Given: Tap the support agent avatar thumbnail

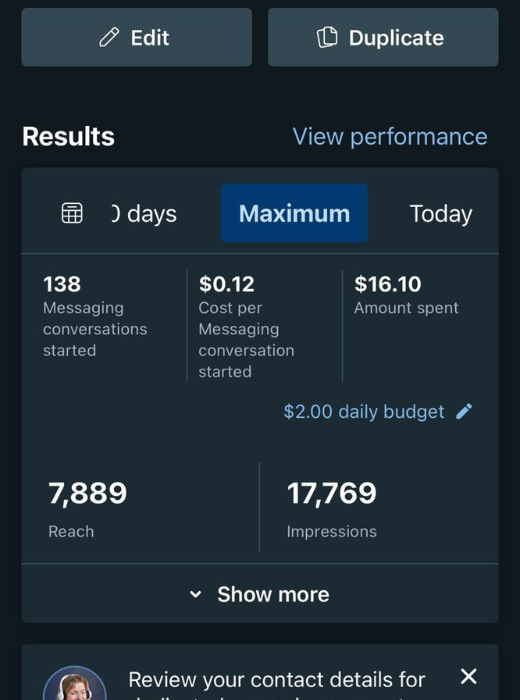Looking at the screenshot, I should pyautogui.click(x=75, y=683).
